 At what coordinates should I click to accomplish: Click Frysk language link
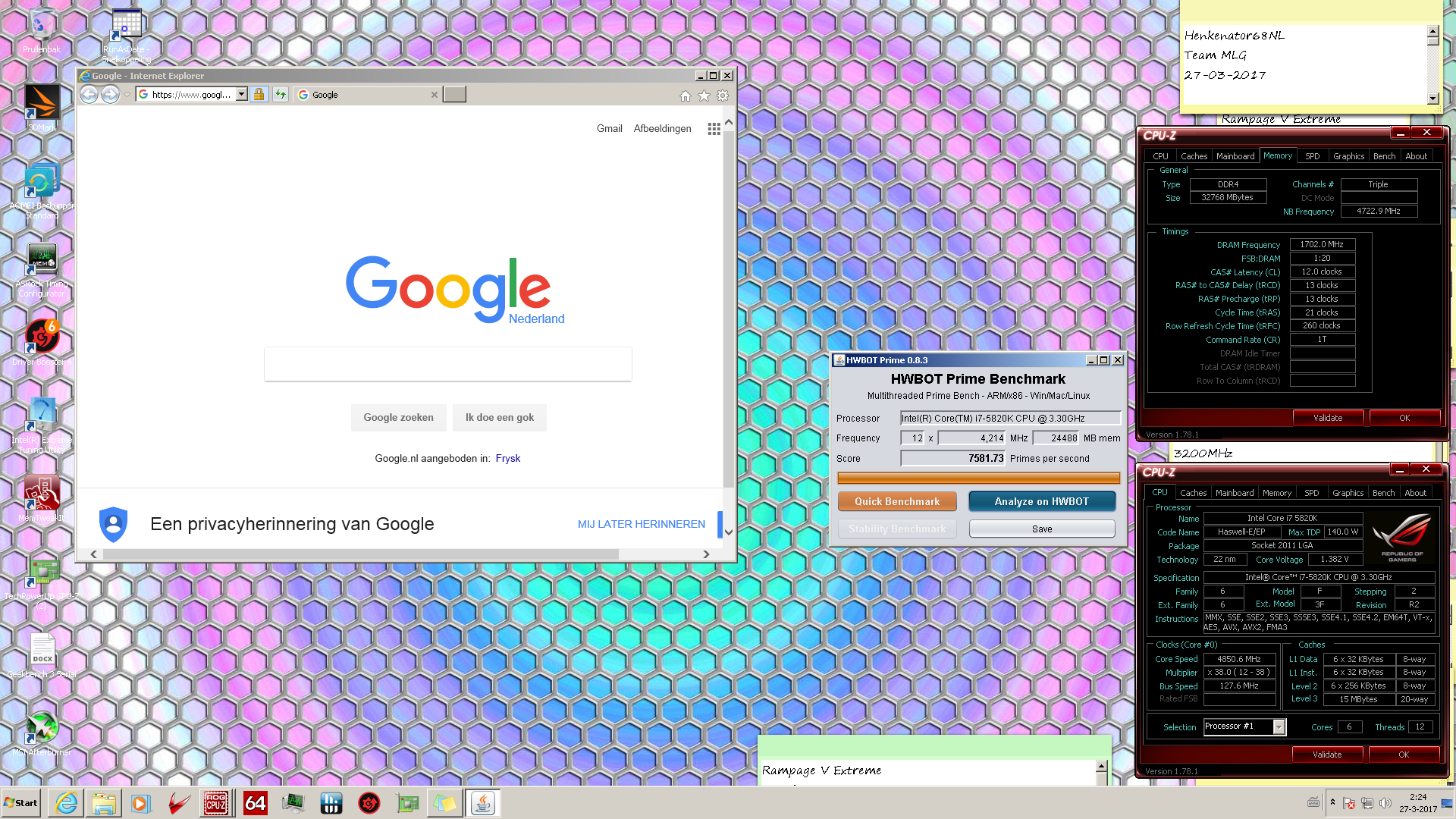pyautogui.click(x=508, y=459)
